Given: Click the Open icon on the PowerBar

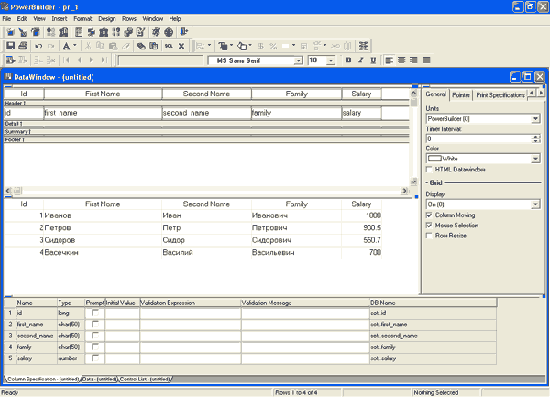Looking at the screenshot, I should click(35, 32).
